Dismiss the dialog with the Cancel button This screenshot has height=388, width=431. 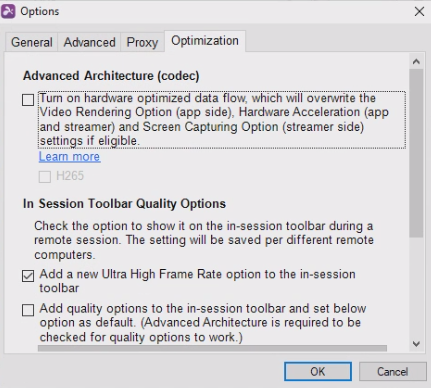click(392, 371)
